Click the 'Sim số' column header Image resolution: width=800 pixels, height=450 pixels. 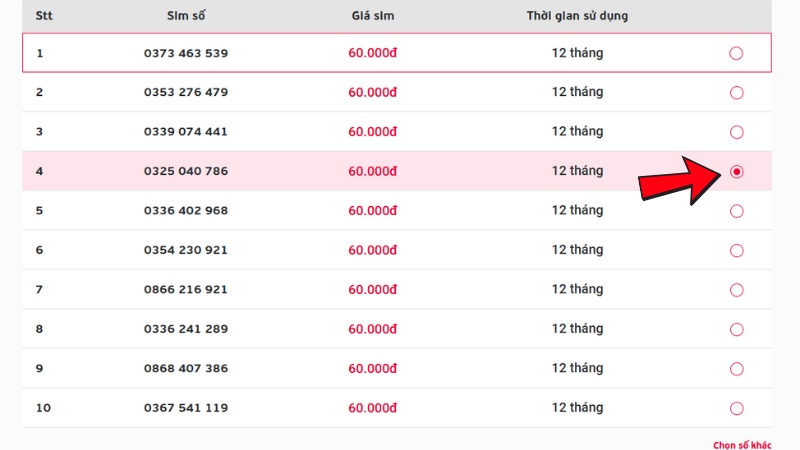[186, 16]
